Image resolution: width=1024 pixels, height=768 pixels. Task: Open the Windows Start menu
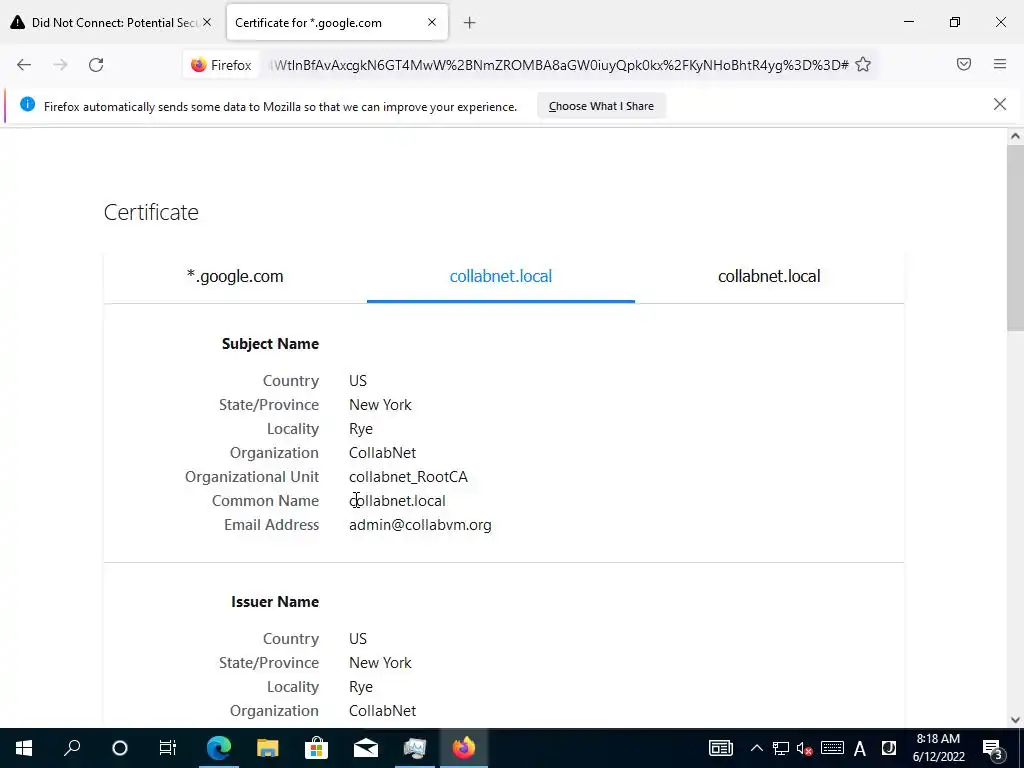click(24, 748)
